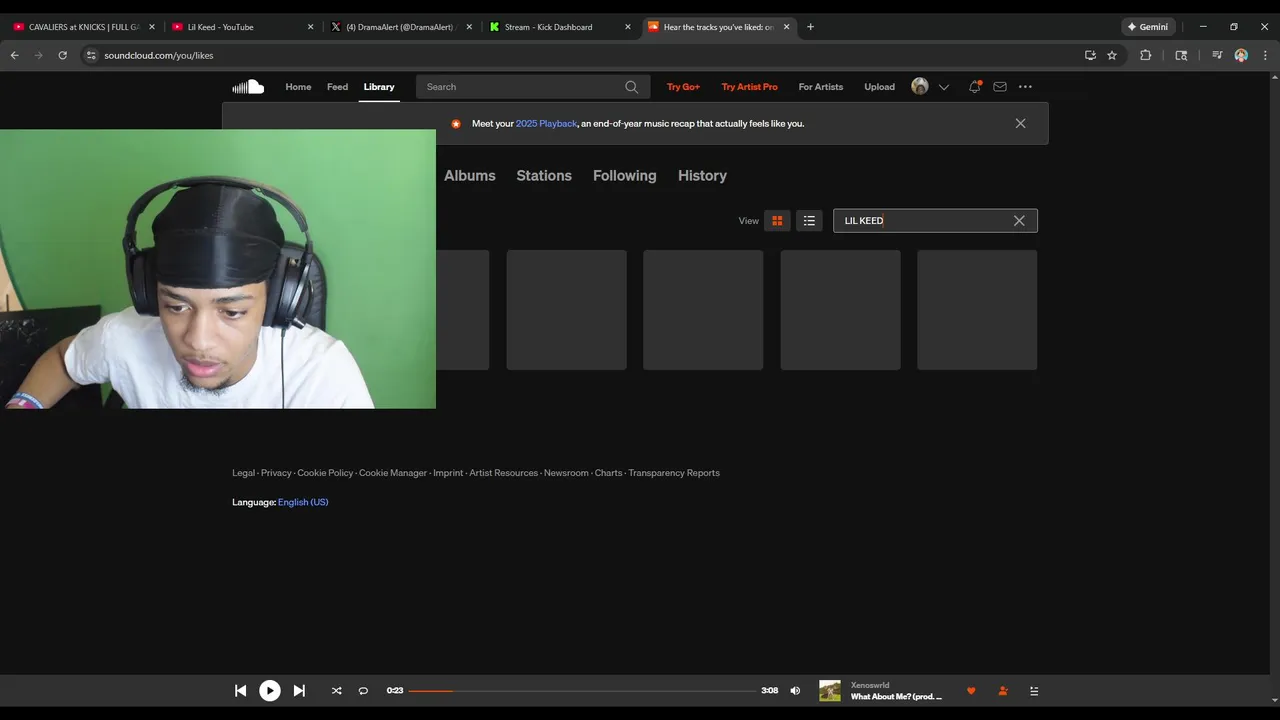Click Try Go+ link
The image size is (1280, 720).
pyautogui.click(x=683, y=87)
